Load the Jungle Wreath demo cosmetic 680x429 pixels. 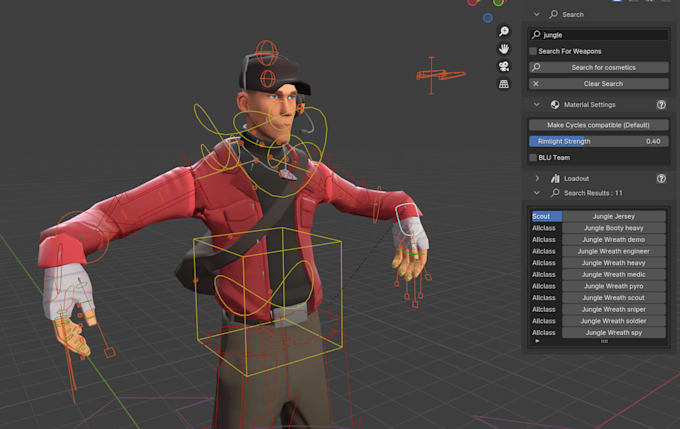pyautogui.click(x=614, y=239)
